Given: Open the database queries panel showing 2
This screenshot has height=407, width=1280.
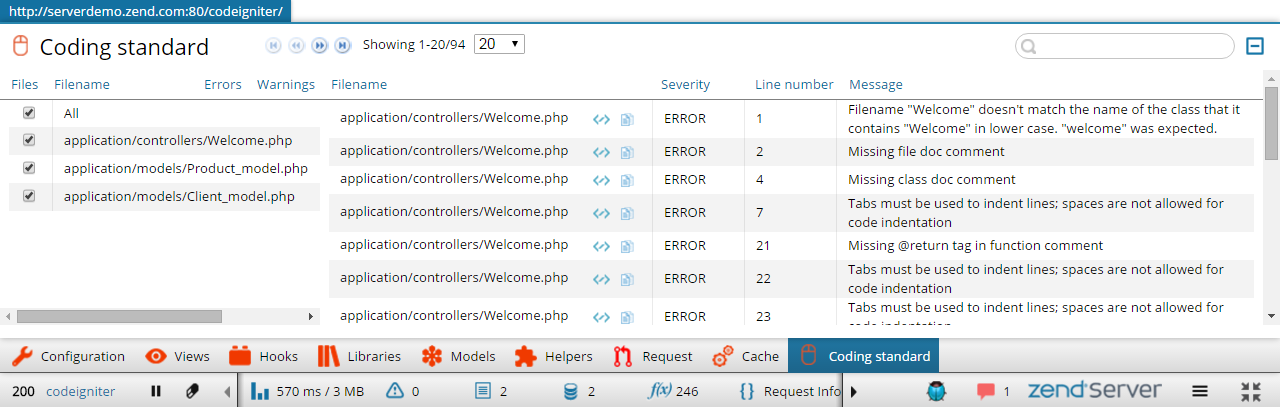Looking at the screenshot, I should click(x=579, y=391).
